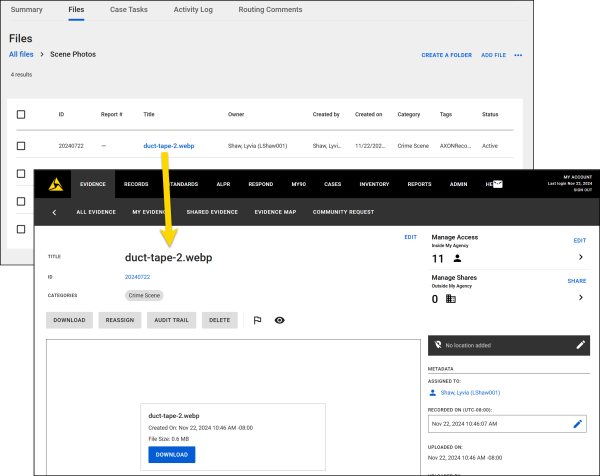
Task: Click the Axon yellow triangle logo
Action: pyautogui.click(x=51, y=184)
